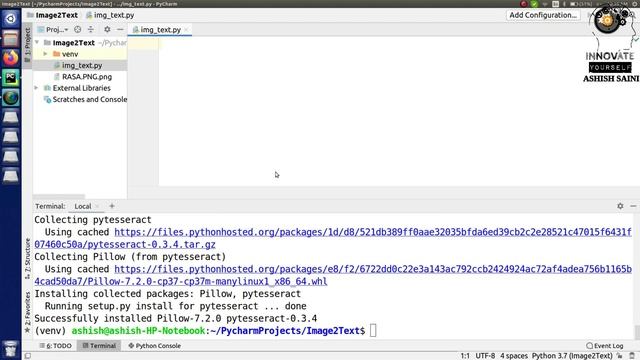Click the terminal command prompt cursor

[x=373, y=331]
